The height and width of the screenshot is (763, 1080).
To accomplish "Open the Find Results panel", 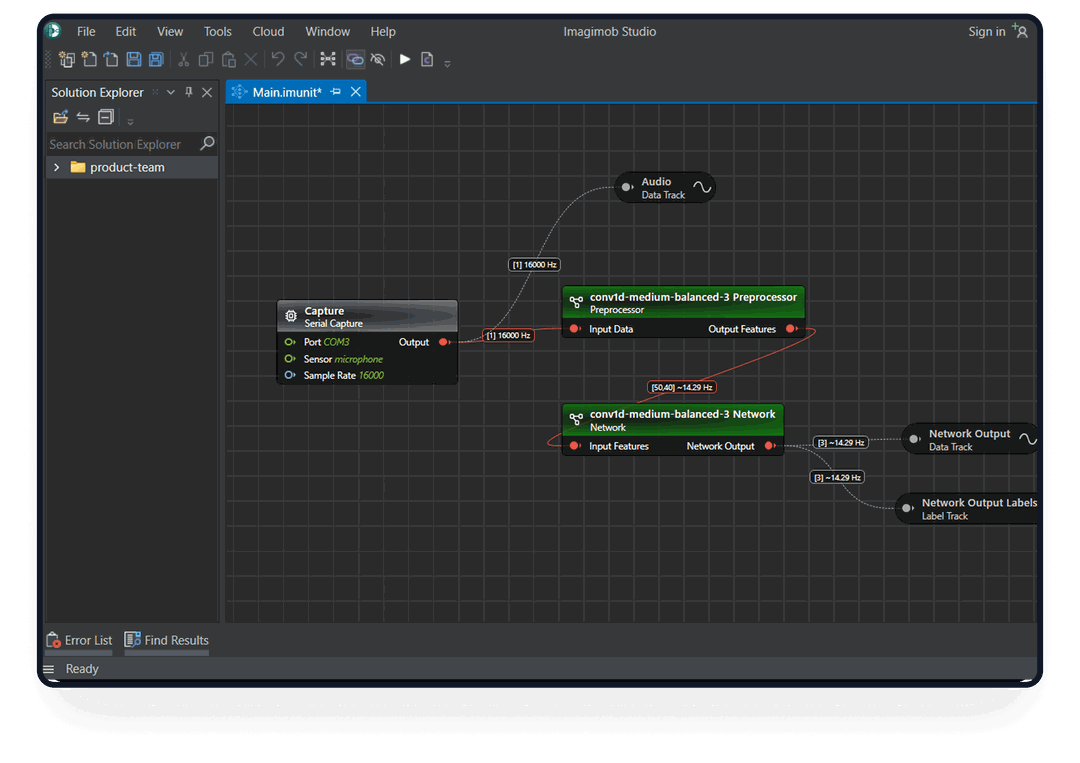I will [x=166, y=640].
